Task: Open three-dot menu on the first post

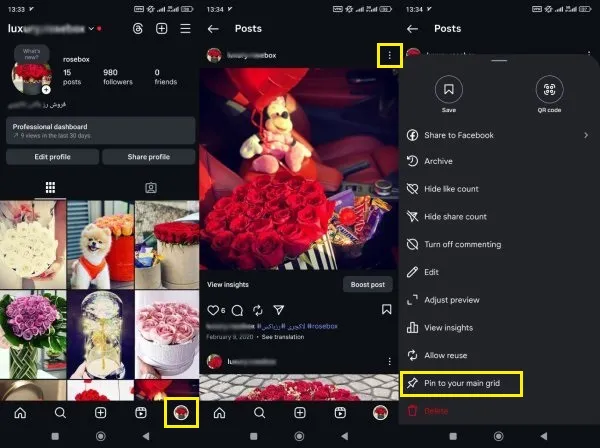Action: point(390,55)
